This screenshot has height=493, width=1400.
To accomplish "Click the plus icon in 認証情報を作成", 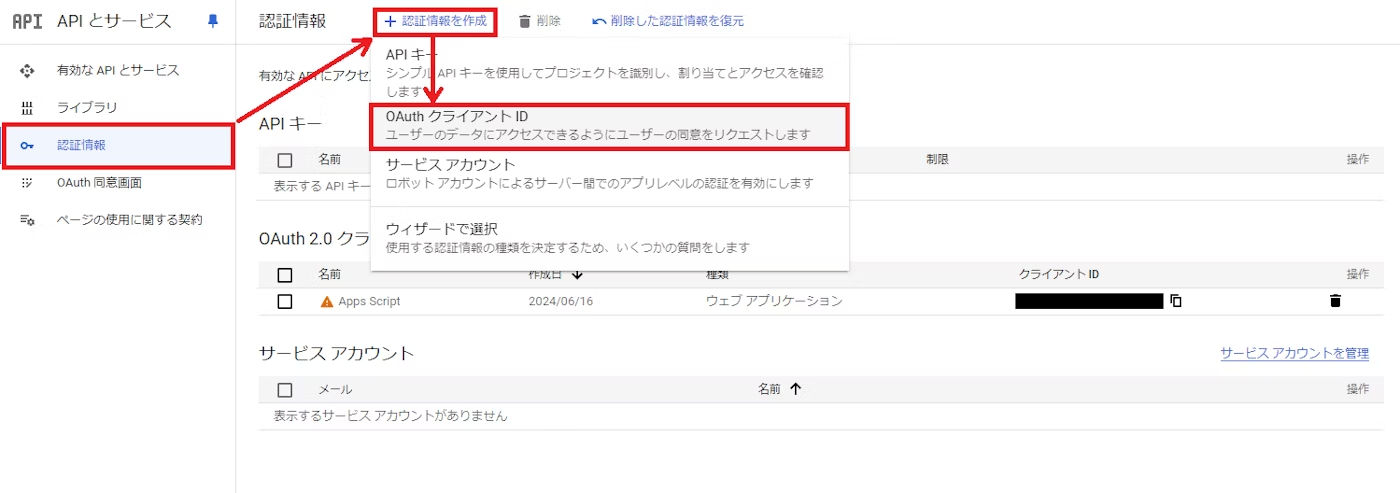I will (390, 21).
